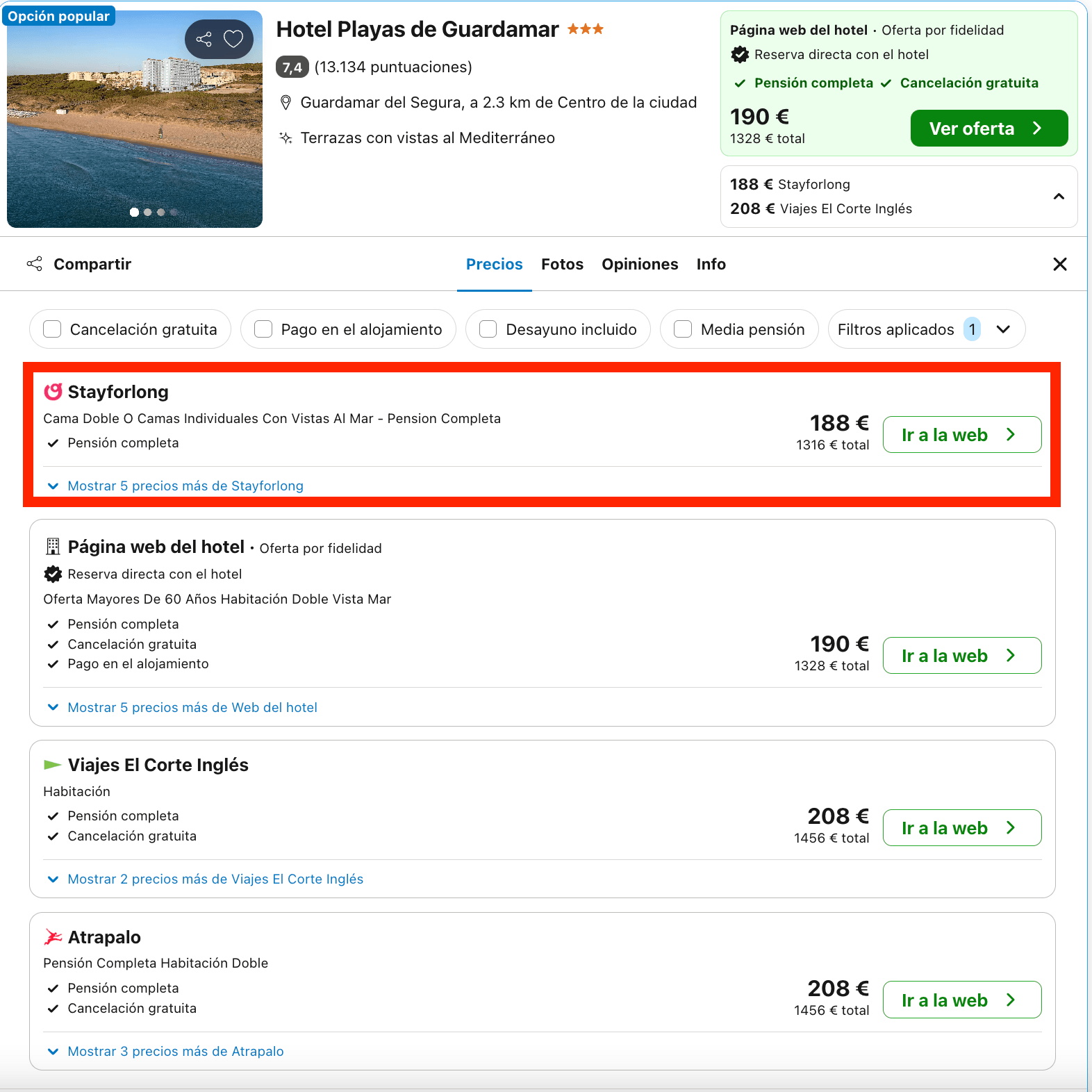Viewport: 1092px width, 1092px height.
Task: Open the Filtros aplicados dropdown
Action: pos(926,329)
